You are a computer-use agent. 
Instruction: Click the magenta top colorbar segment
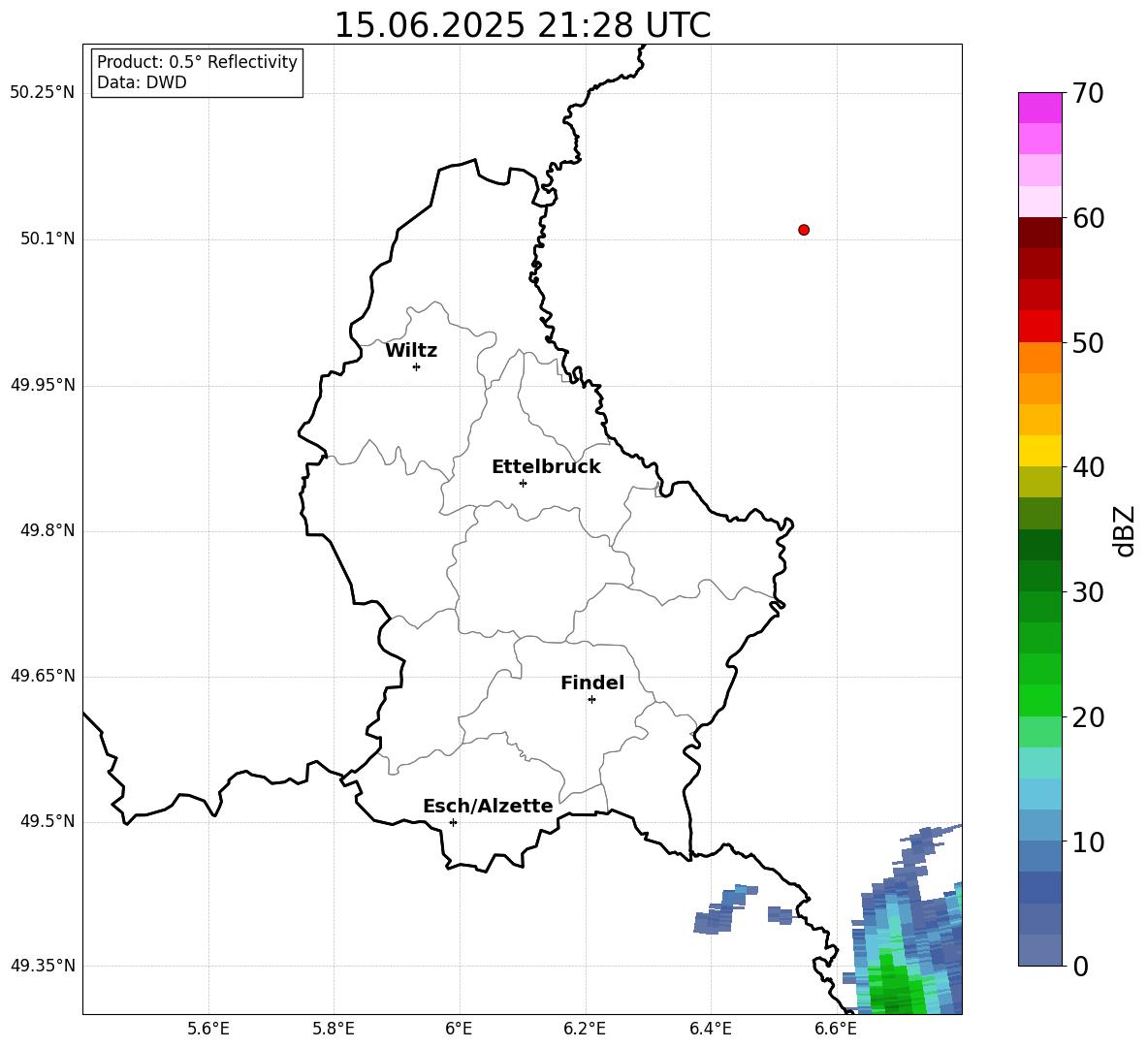[x=1039, y=108]
